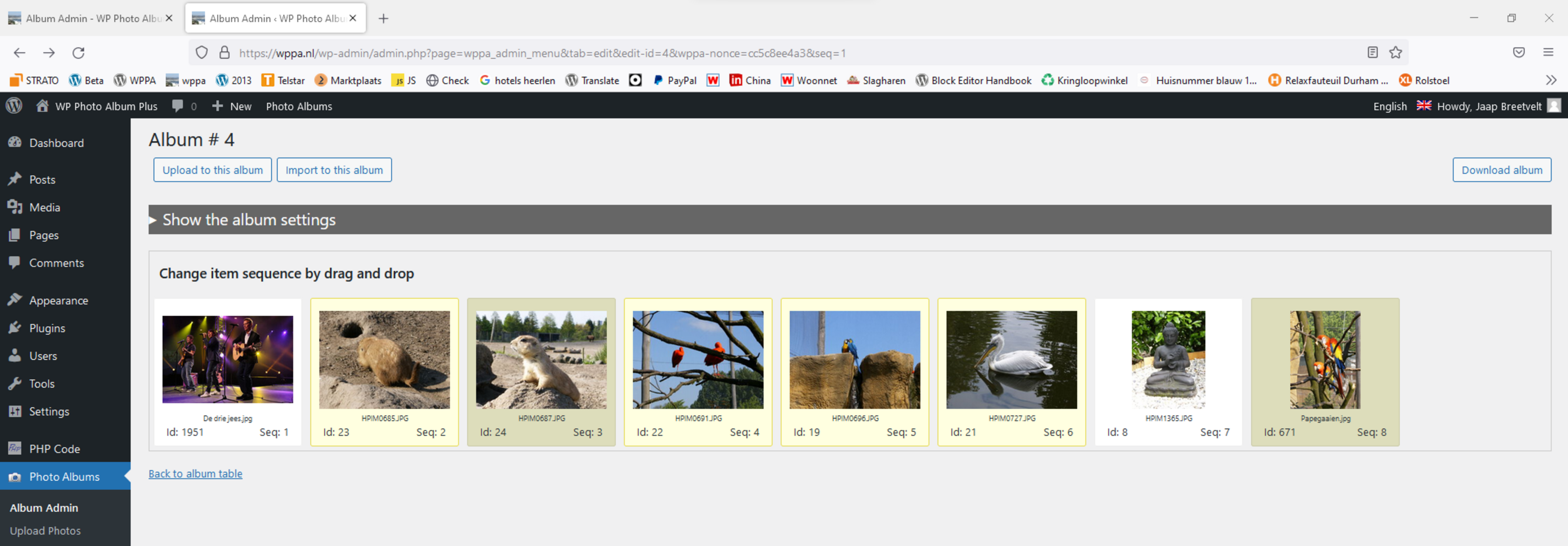This screenshot has width=1568, height=546.
Task: Open a new browser tab with plus icon
Action: coord(383,18)
